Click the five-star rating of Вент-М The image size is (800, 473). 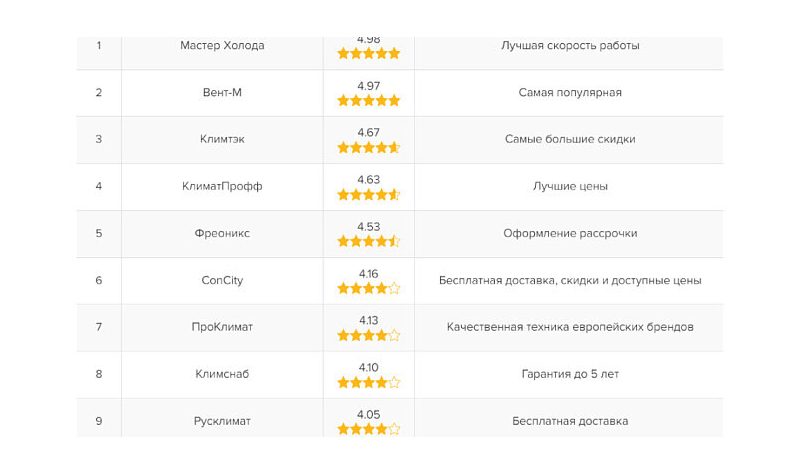[x=368, y=101]
